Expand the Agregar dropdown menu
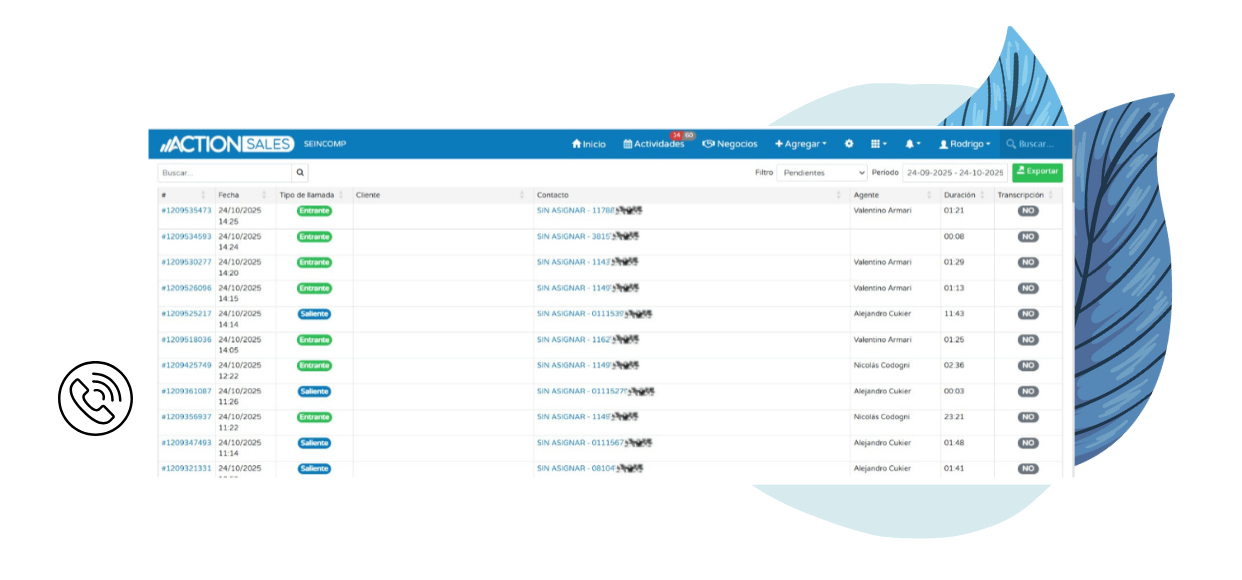The image size is (1242, 580). 801,144
